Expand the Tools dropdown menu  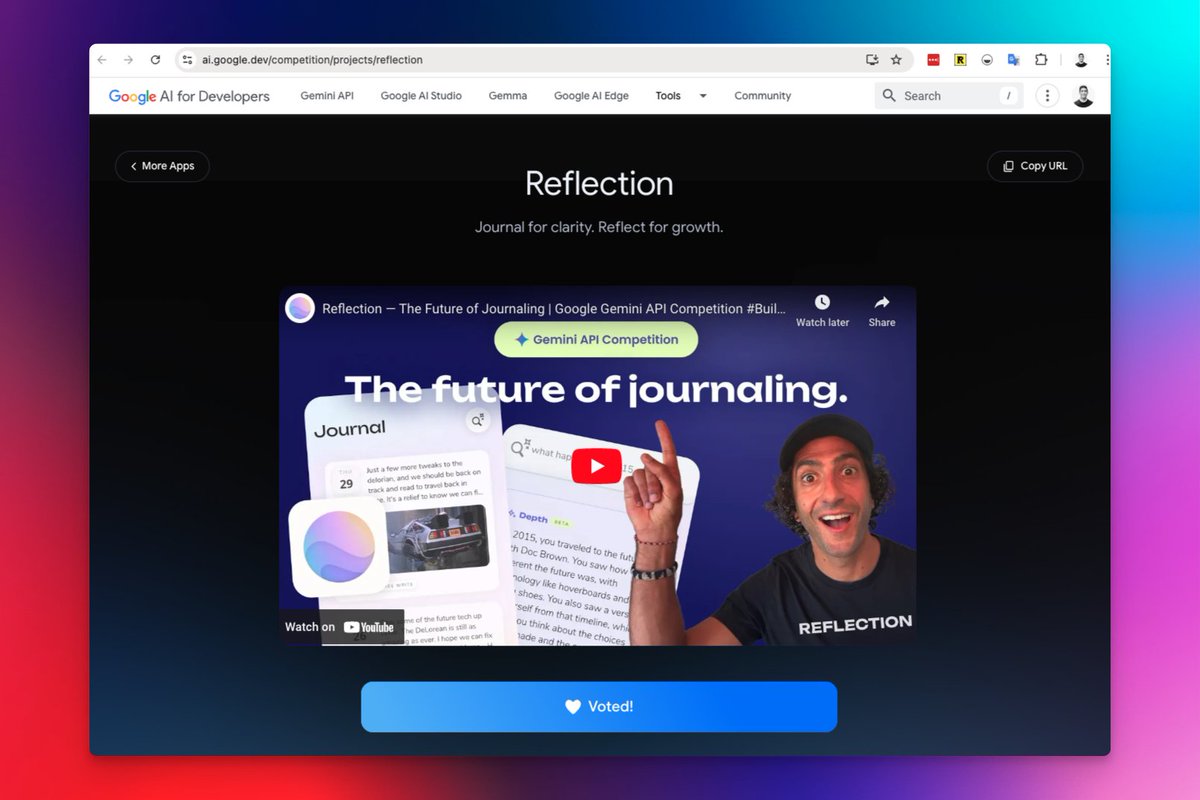tap(680, 95)
